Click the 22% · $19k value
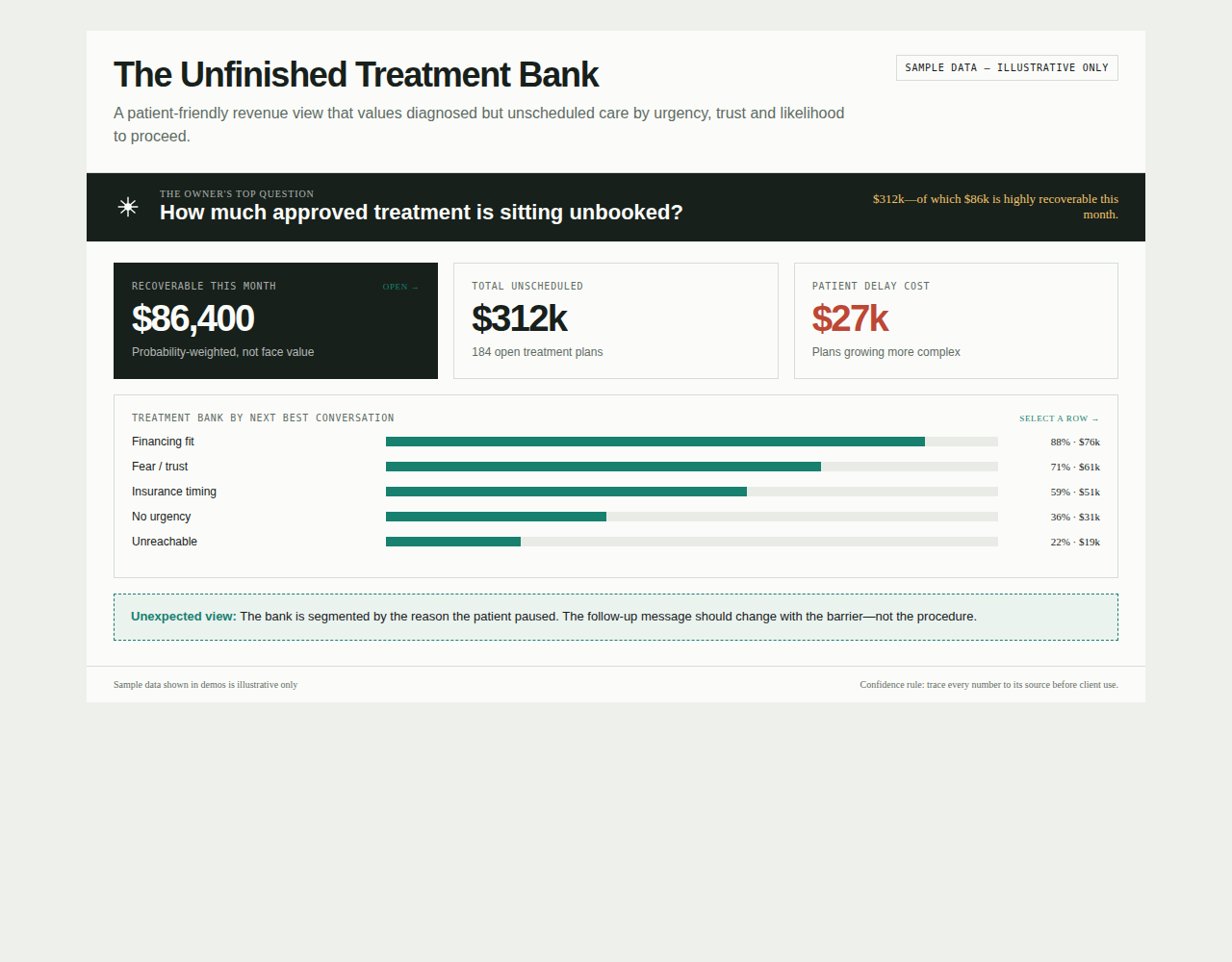1232x962 pixels. click(x=1075, y=542)
